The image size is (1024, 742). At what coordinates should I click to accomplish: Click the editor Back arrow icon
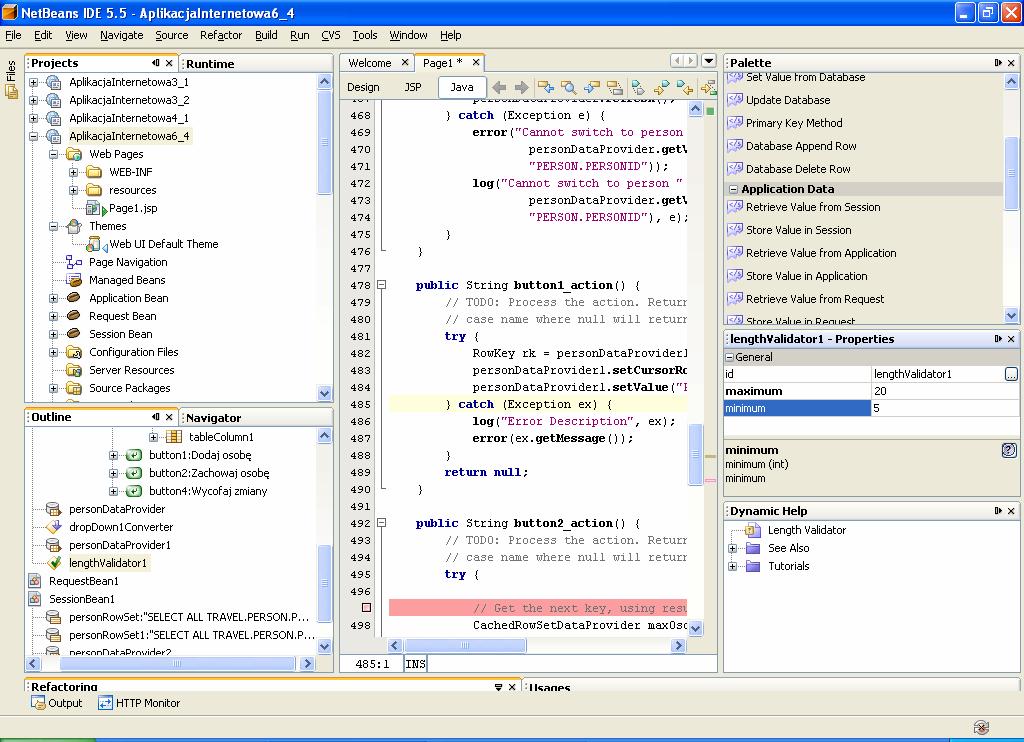(x=500, y=87)
